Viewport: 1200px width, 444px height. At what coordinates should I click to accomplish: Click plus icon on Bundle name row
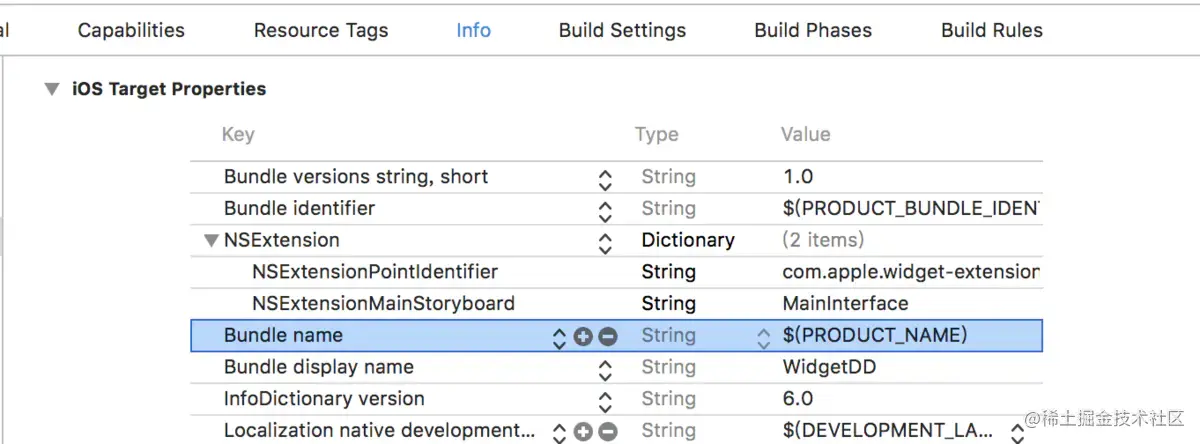(584, 337)
